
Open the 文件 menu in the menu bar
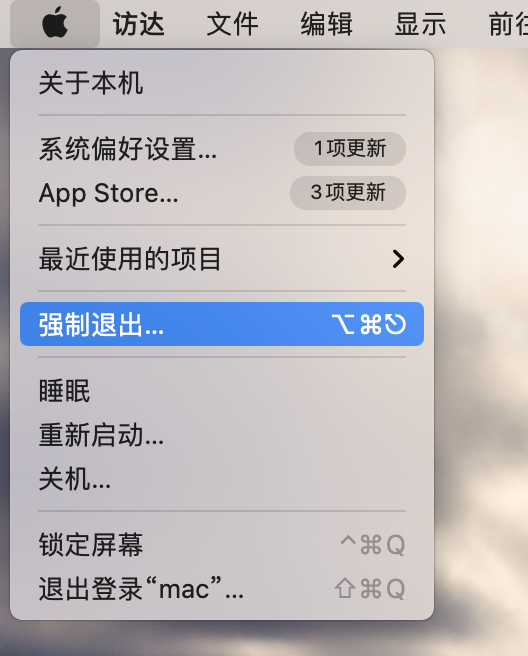(x=232, y=23)
